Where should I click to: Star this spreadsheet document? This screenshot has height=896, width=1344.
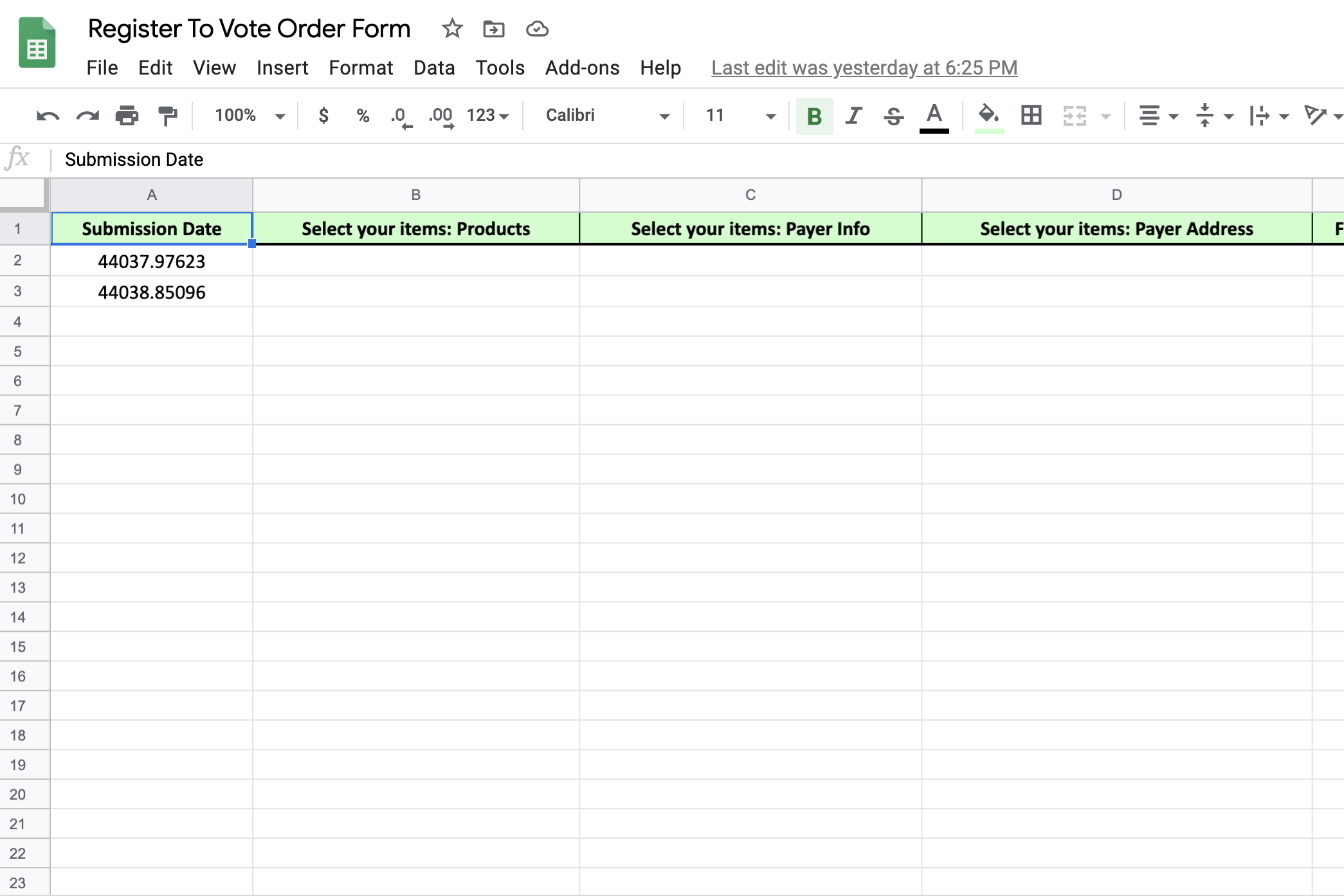[x=452, y=29]
